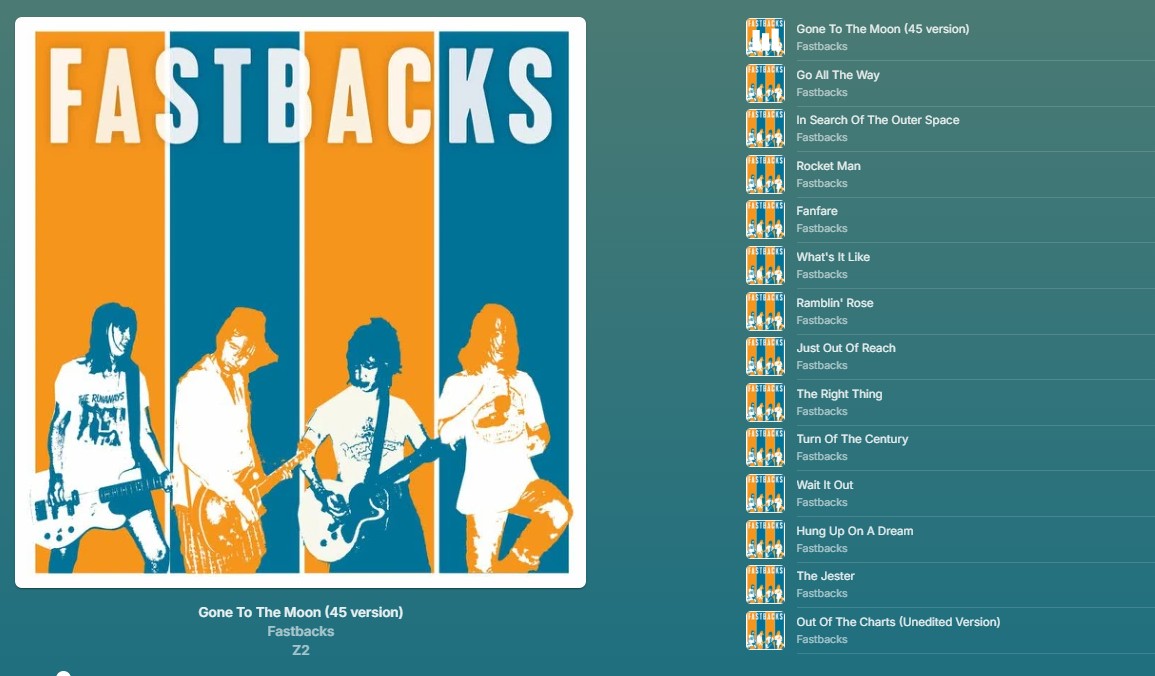The height and width of the screenshot is (676, 1155).
Task: Open the Z2 album link under the artwork
Action: click(x=301, y=650)
